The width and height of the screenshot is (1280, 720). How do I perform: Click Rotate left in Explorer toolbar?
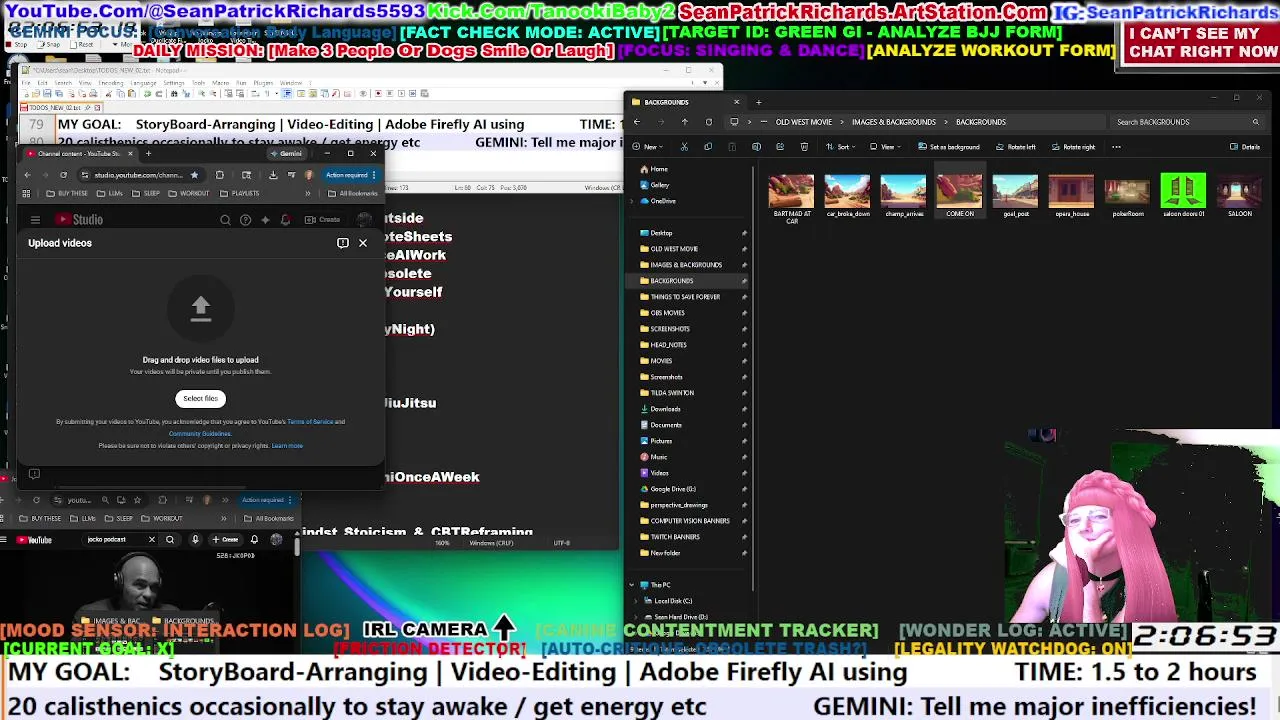1015,147
